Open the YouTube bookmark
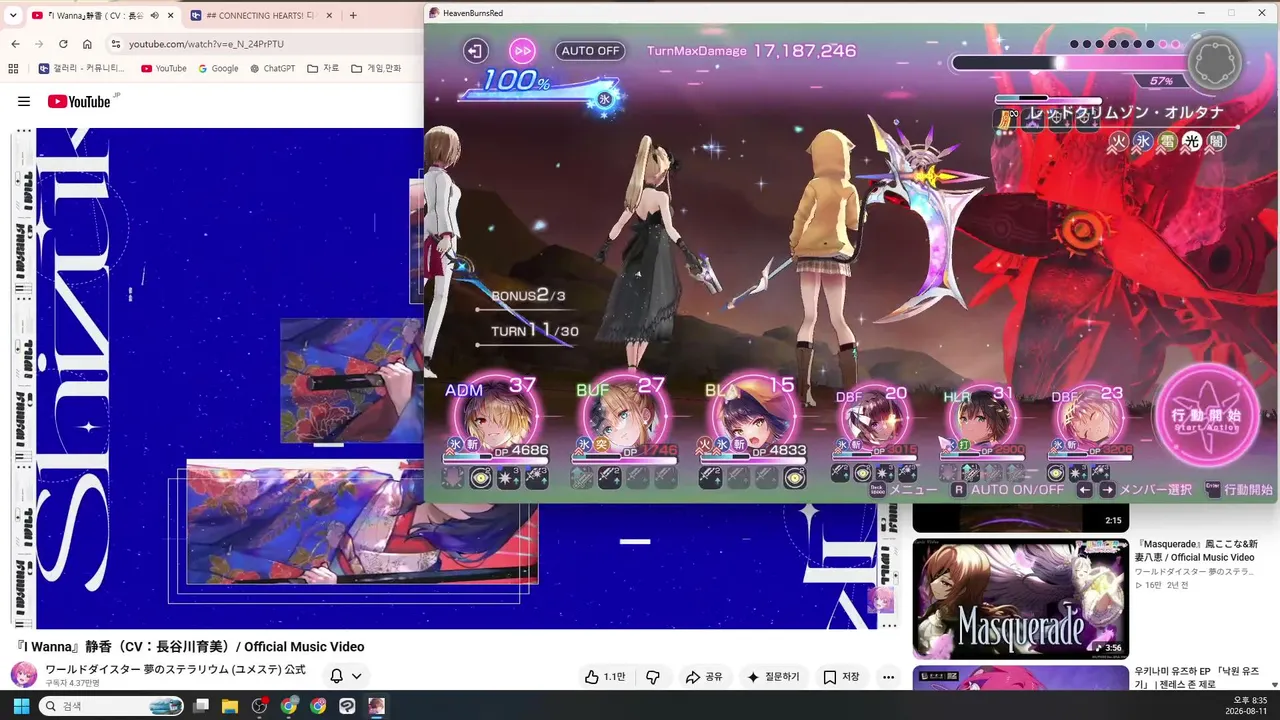This screenshot has height=720, width=1280. [164, 69]
